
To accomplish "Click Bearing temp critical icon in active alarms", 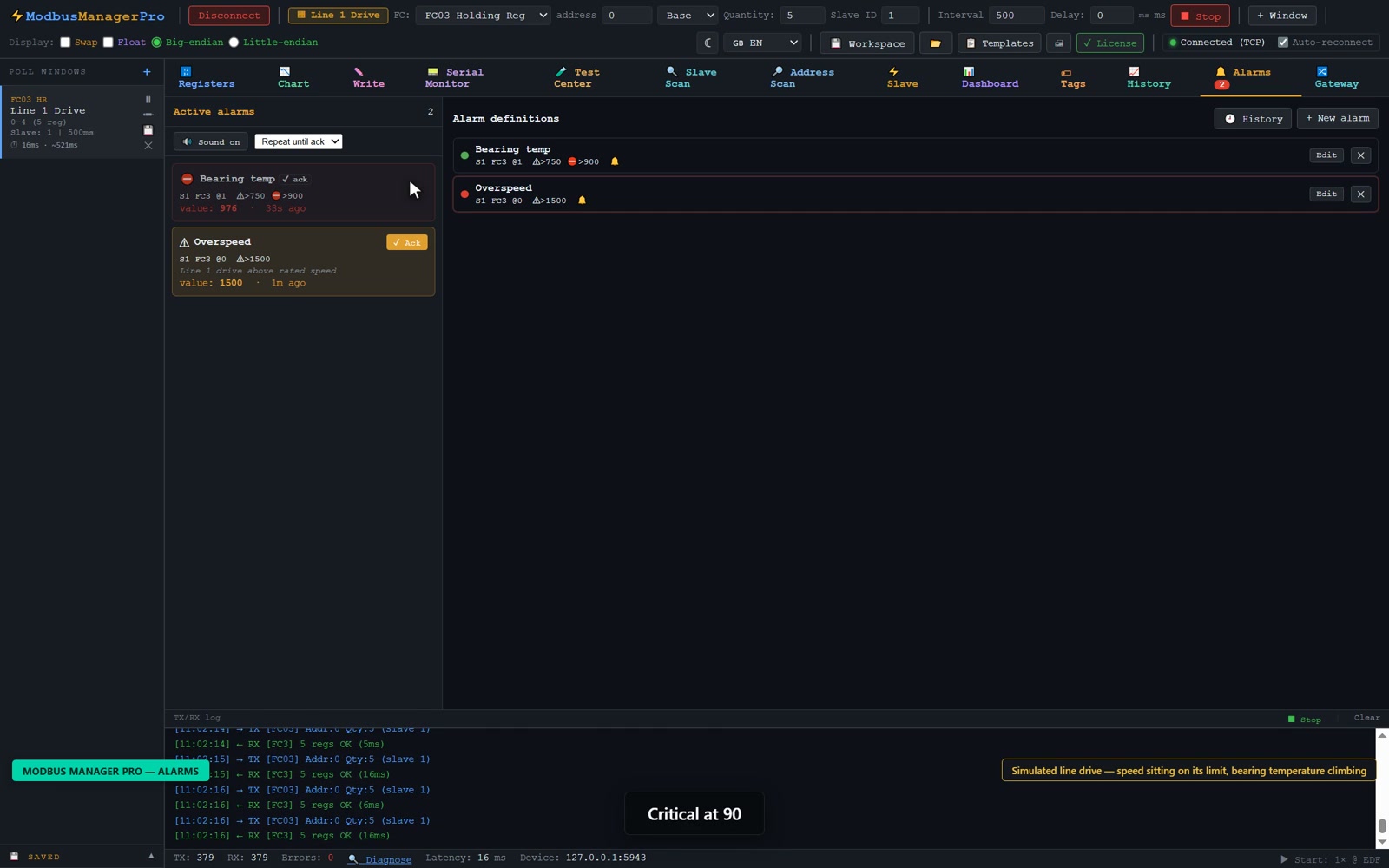I will 187,179.
